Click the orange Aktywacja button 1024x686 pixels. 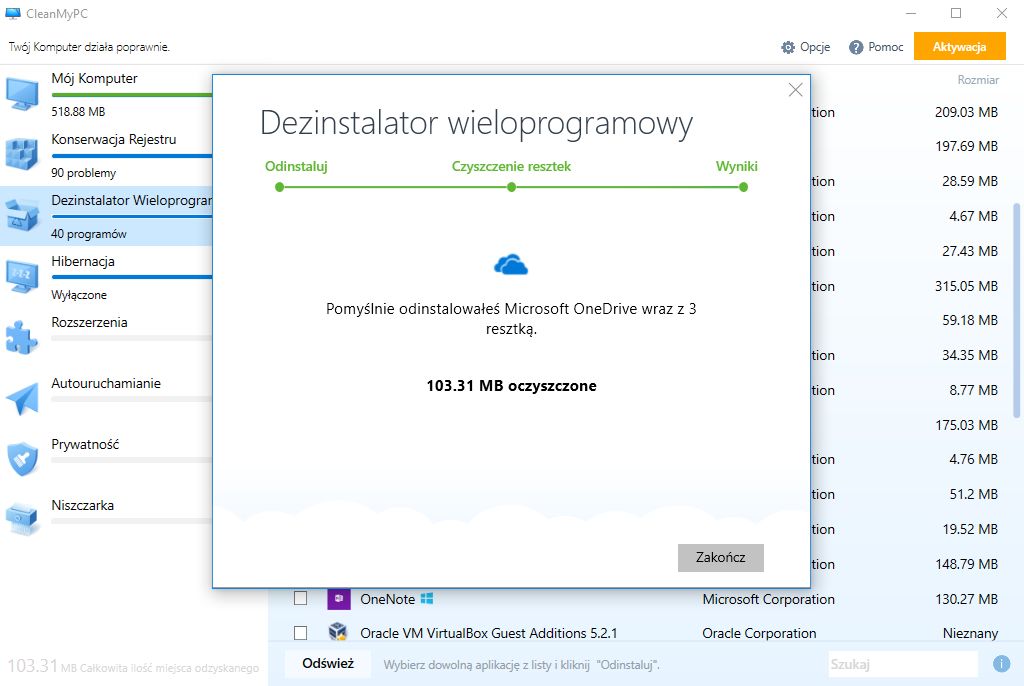pos(959,46)
